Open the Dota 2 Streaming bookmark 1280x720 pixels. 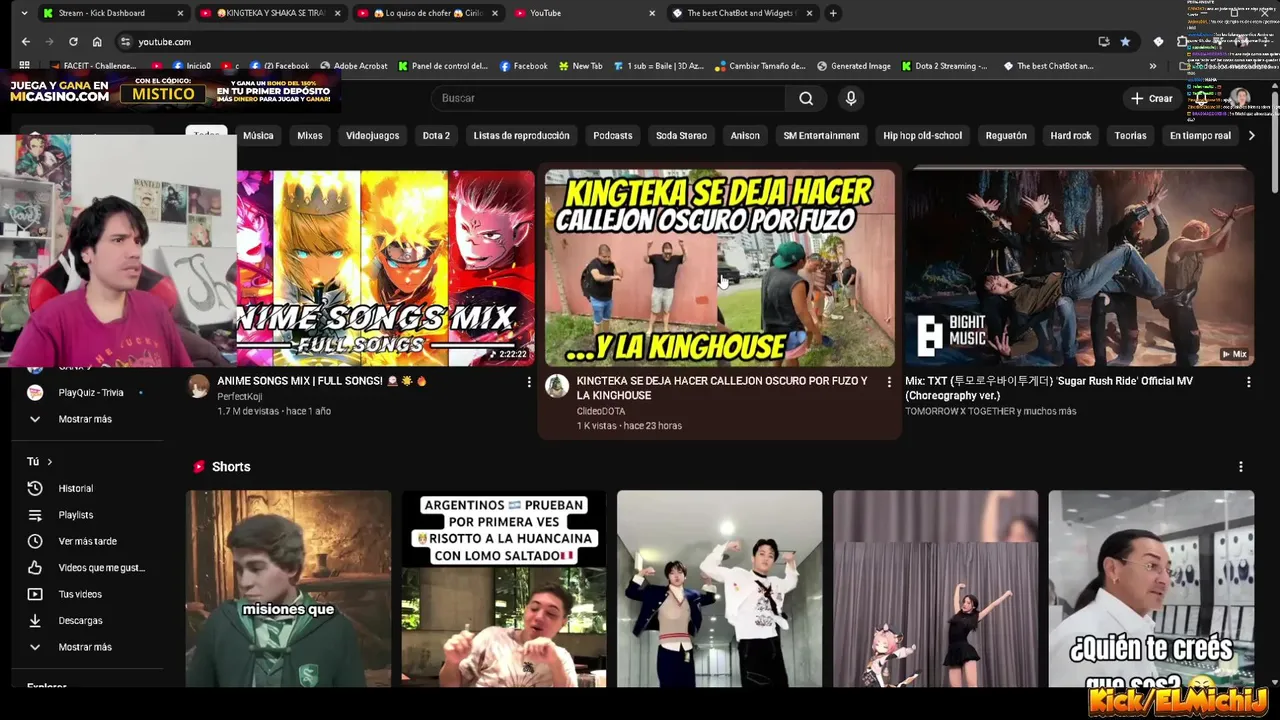point(944,66)
